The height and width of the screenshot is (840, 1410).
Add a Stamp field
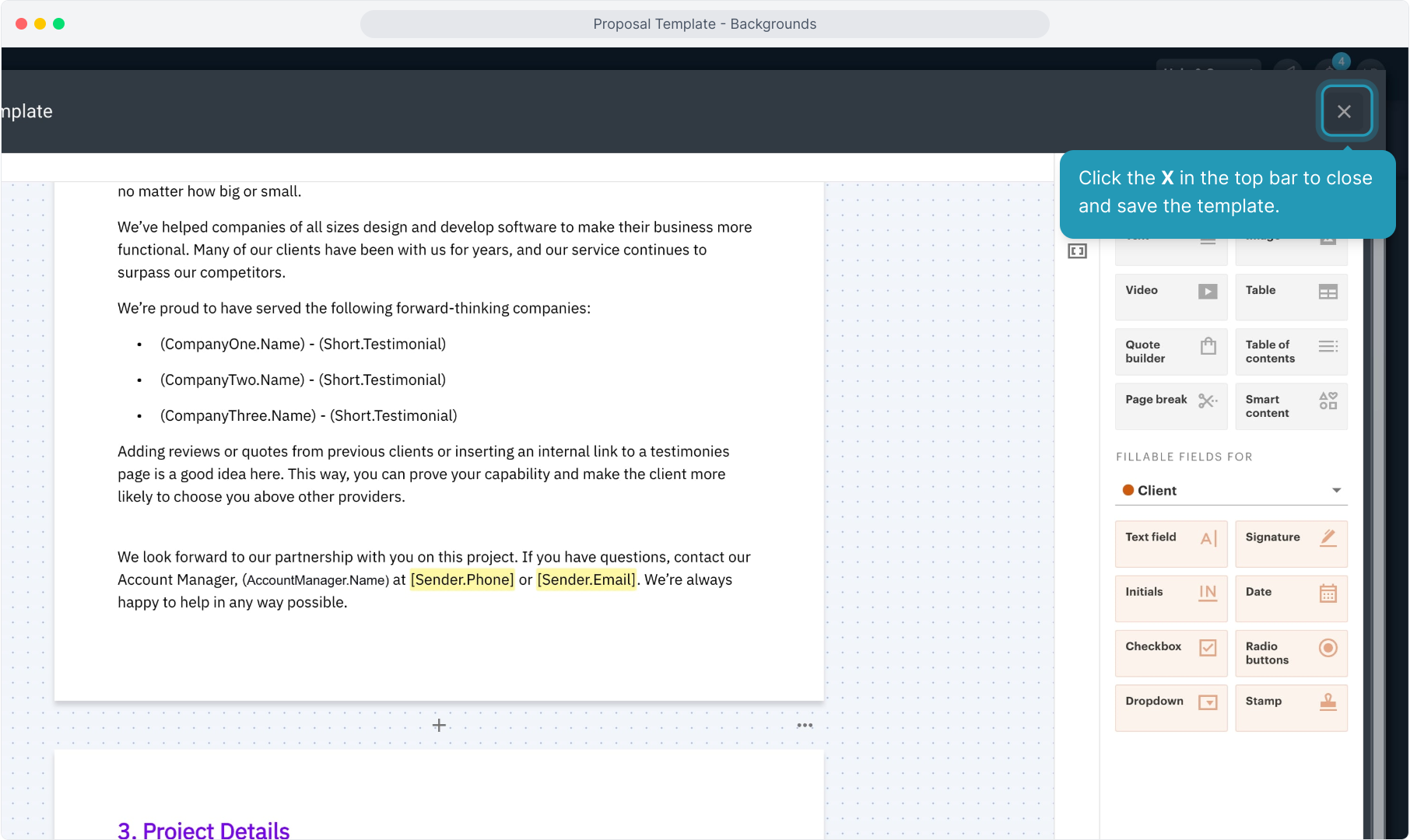(1291, 708)
